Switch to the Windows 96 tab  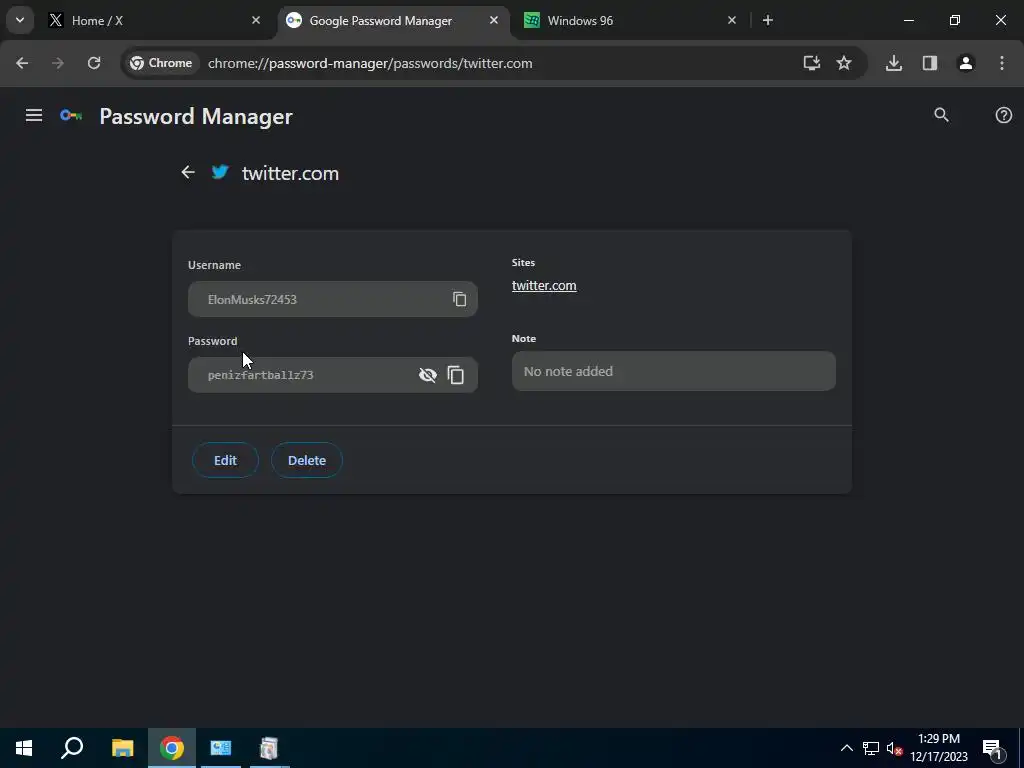[x=631, y=20]
